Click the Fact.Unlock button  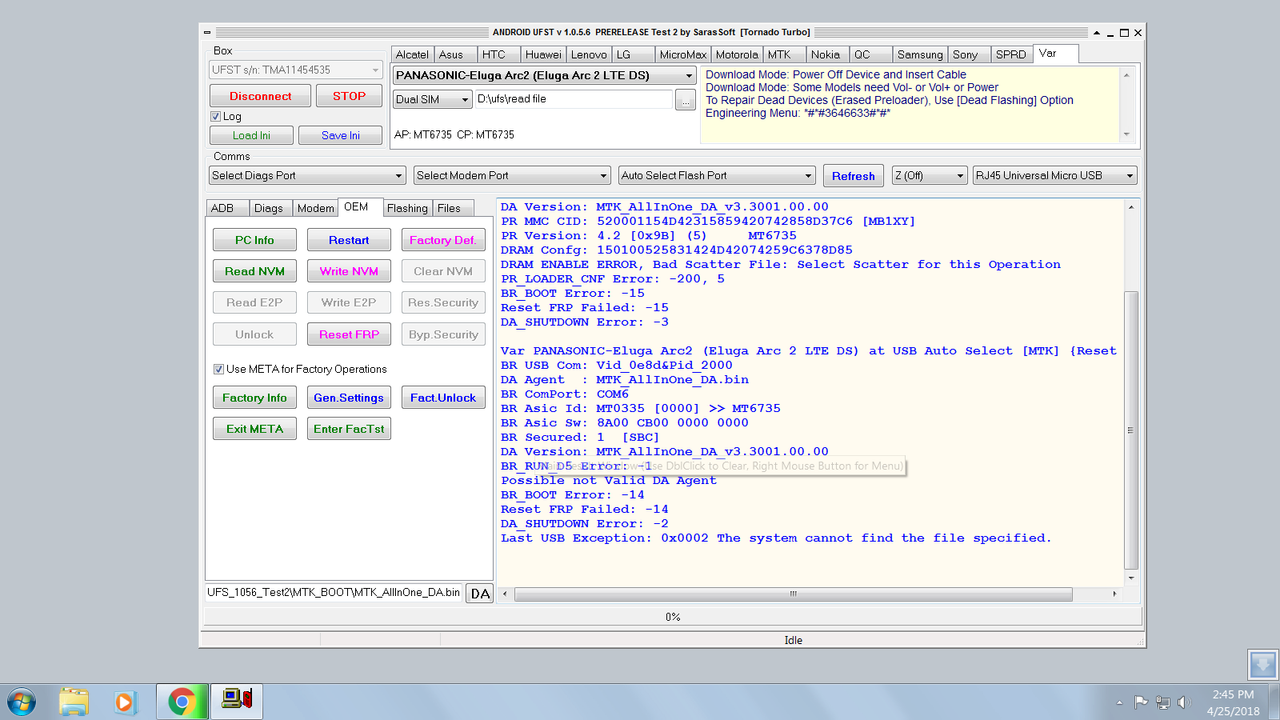point(444,398)
